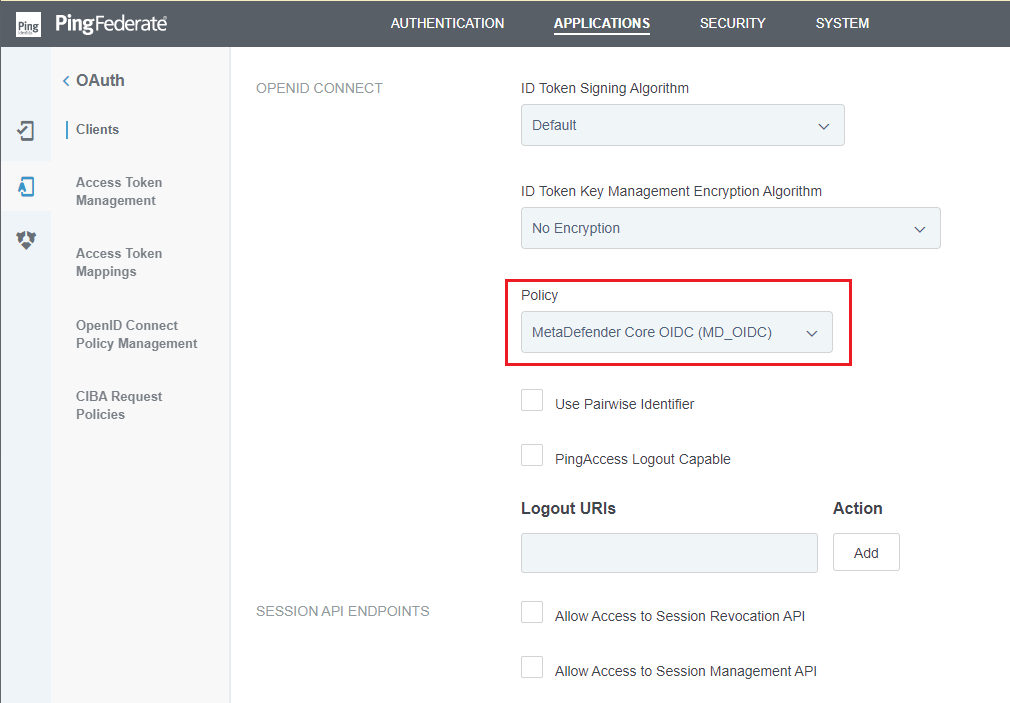
Task: Select Clients in the sidebar
Action: click(97, 130)
